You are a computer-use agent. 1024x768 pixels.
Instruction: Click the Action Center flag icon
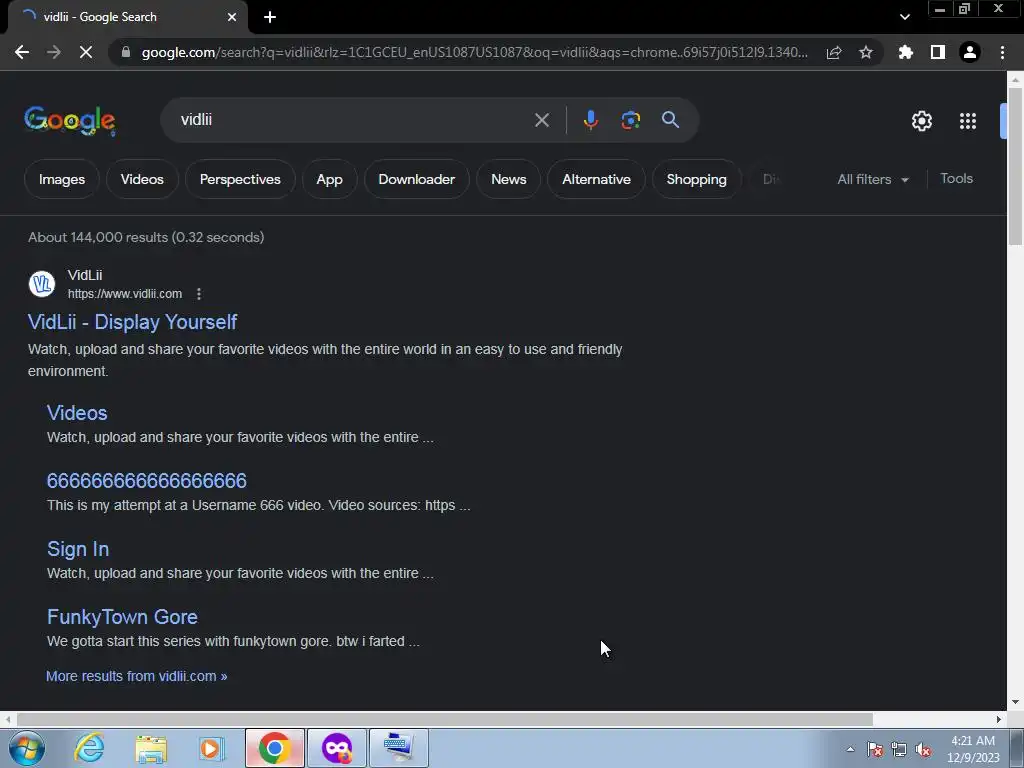pos(874,749)
